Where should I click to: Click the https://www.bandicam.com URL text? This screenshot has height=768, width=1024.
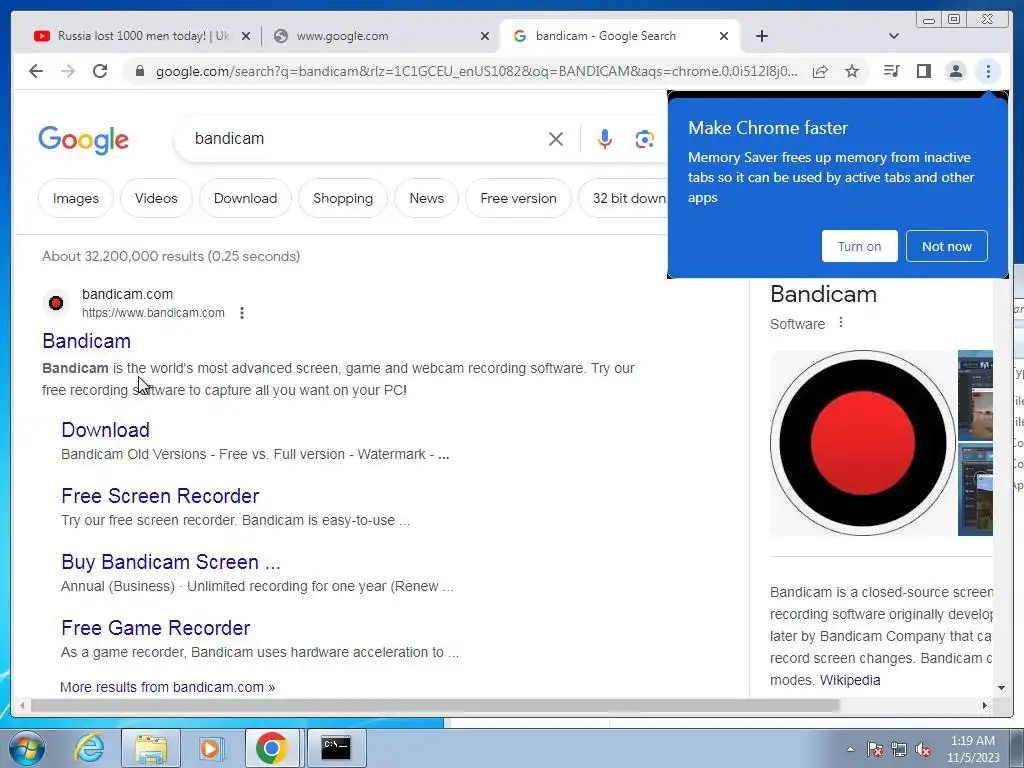coord(153,313)
